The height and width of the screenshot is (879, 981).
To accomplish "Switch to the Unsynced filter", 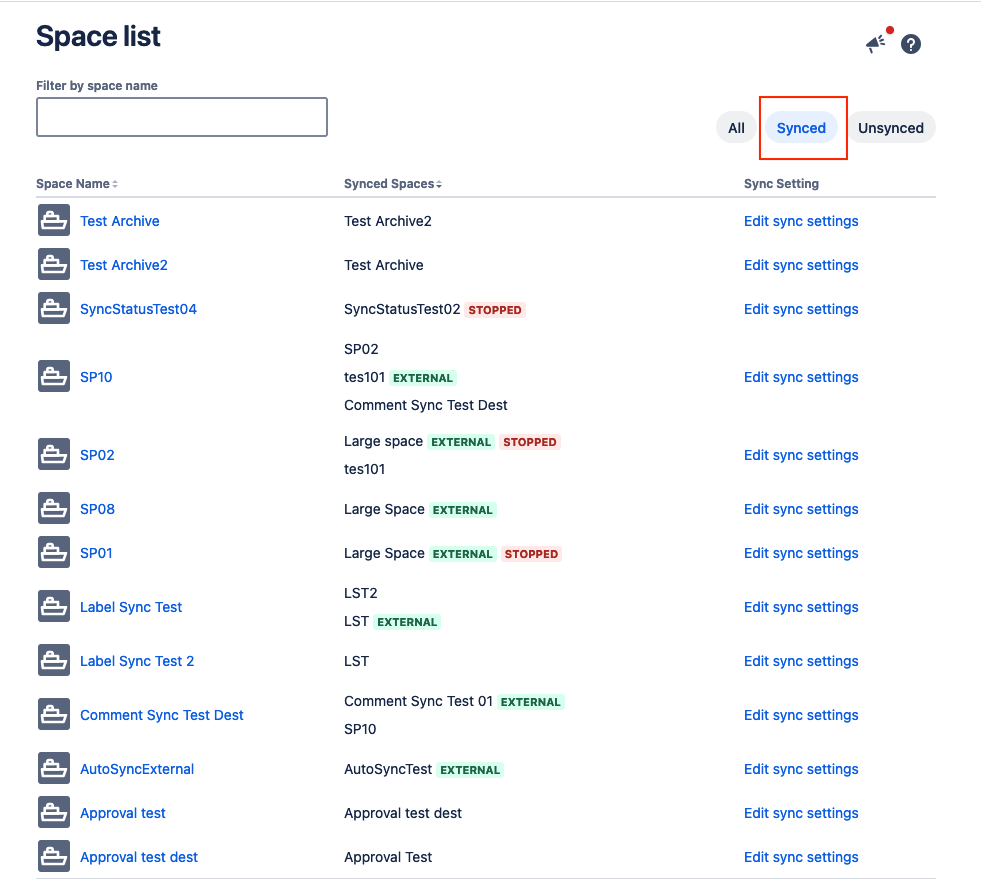I will pyautogui.click(x=890, y=128).
